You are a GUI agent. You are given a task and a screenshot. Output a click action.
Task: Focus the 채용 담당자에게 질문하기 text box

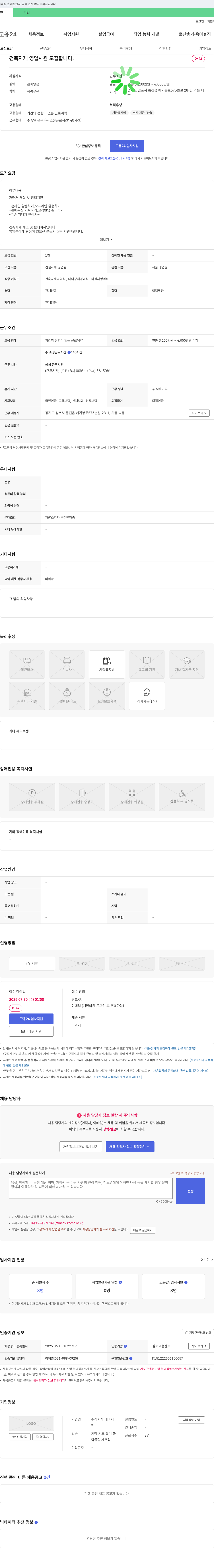(x=91, y=1188)
